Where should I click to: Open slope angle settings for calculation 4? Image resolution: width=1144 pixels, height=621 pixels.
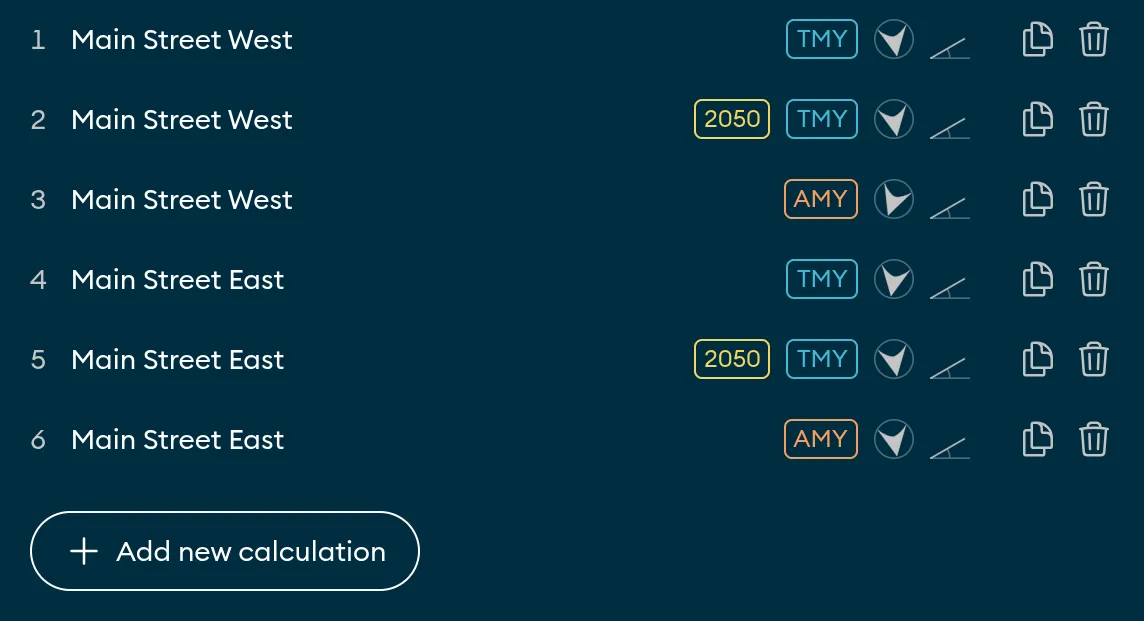pos(949,279)
